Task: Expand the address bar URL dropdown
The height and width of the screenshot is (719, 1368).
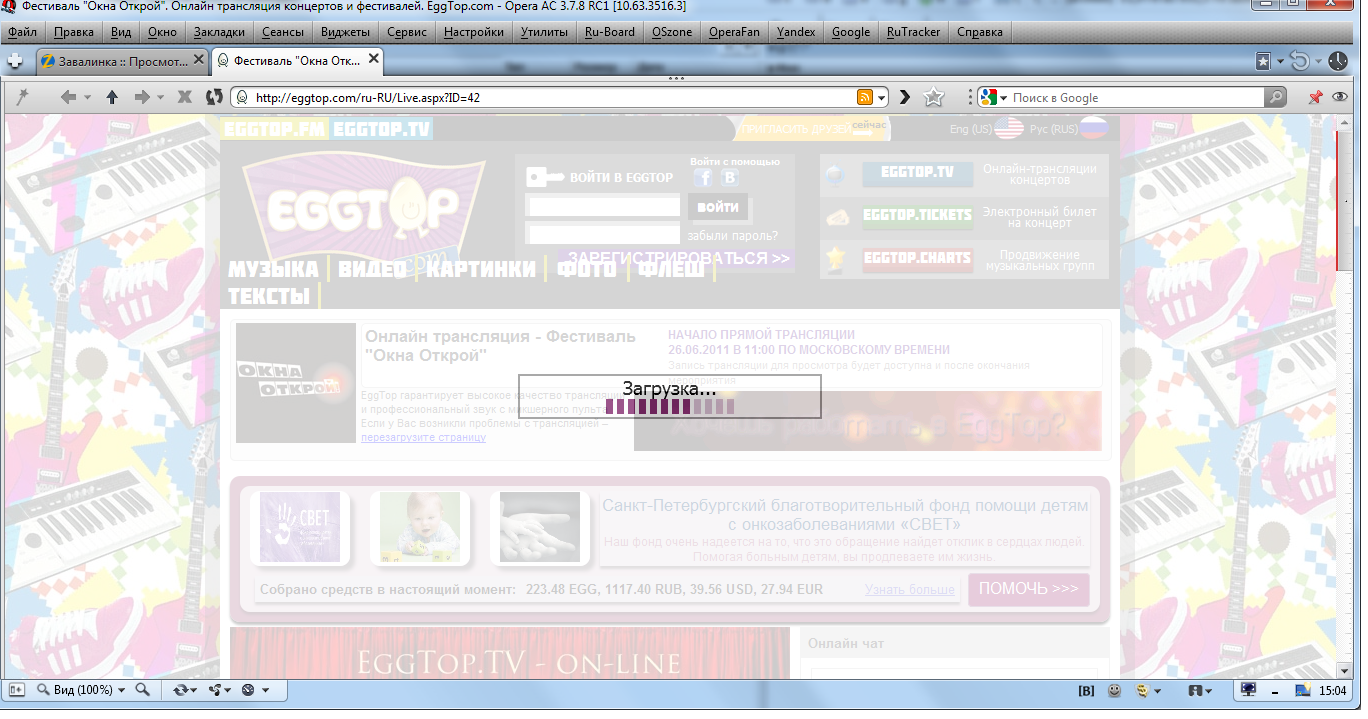Action: [882, 98]
